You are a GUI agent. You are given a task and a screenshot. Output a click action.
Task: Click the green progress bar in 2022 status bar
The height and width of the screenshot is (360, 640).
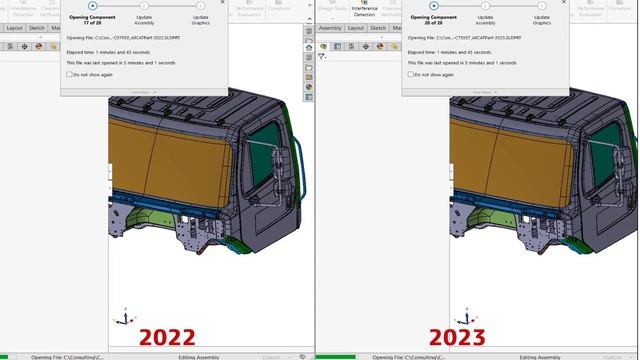tap(4, 357)
